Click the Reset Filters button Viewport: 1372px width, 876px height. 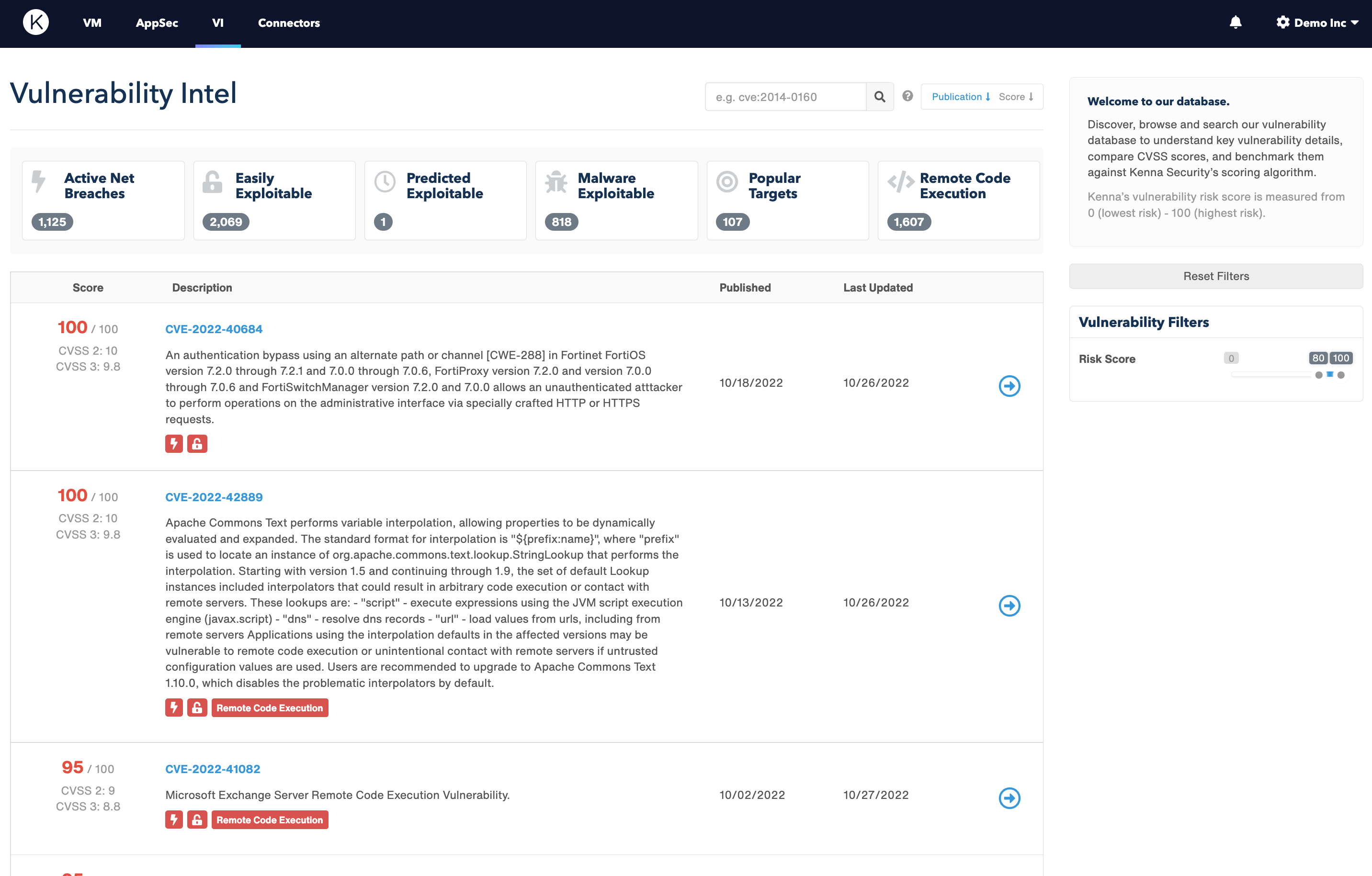[1215, 276]
